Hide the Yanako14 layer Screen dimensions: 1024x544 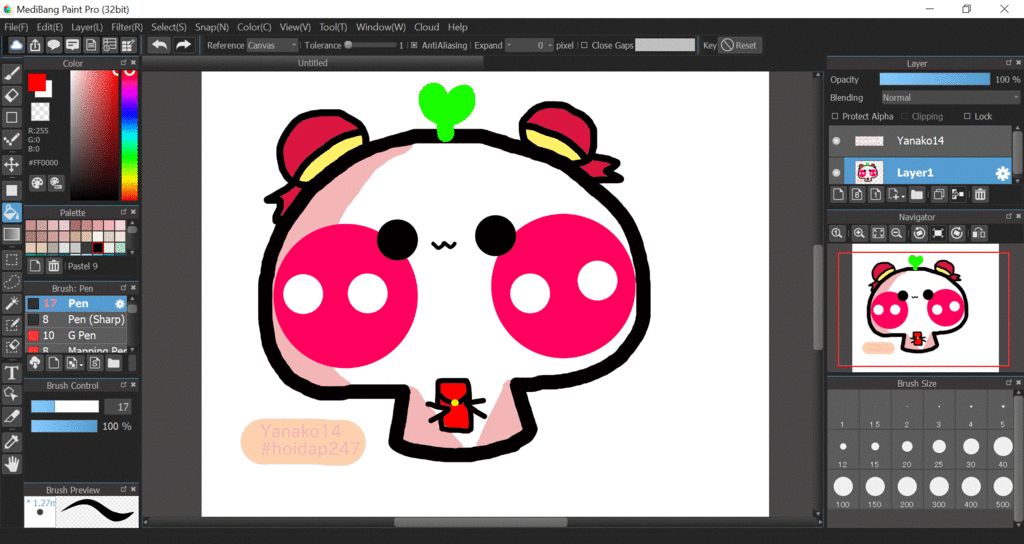click(837, 140)
